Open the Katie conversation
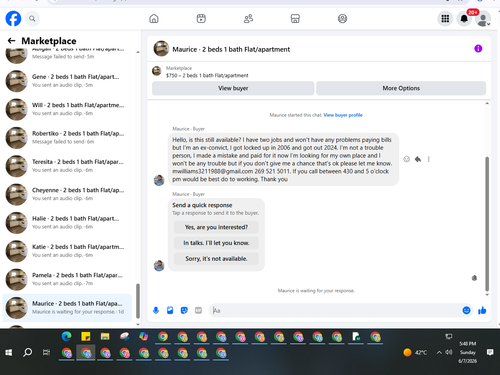500x375 pixels. pyautogui.click(x=67, y=251)
